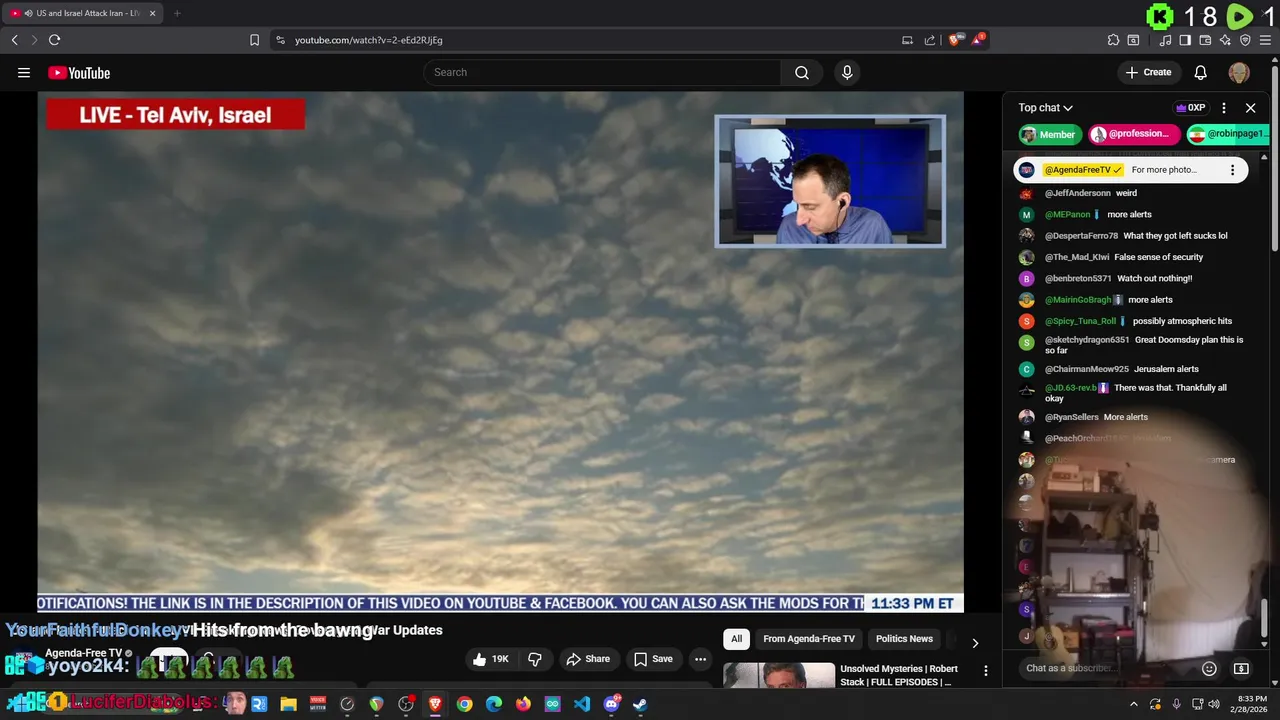Open the @profession... chat ticker chip
Viewport: 1280px width, 720px height.
pos(1134,134)
